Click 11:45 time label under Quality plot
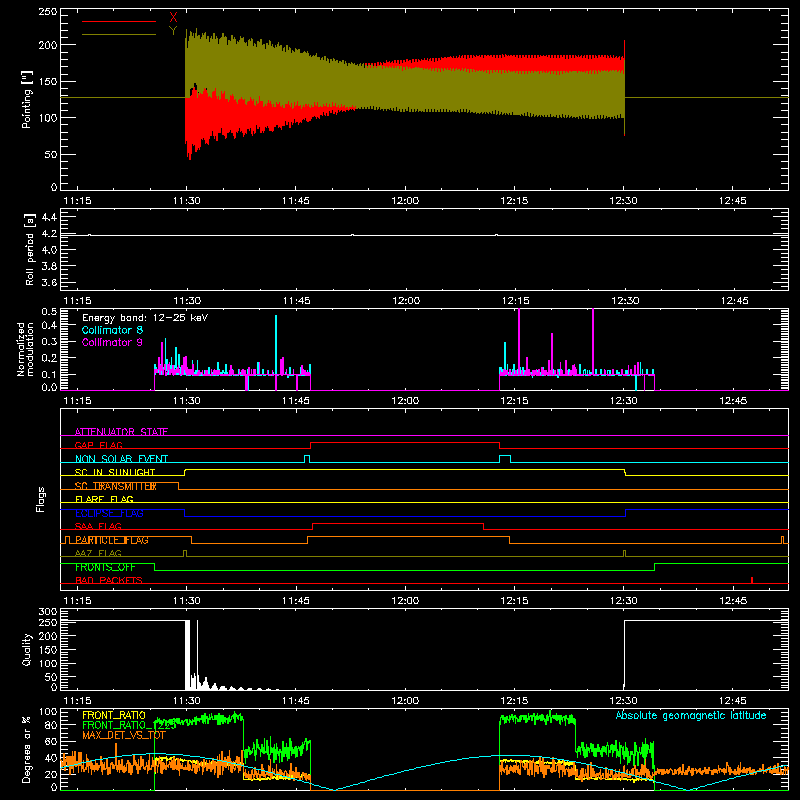Viewport: 800px width, 800px height. (296, 701)
